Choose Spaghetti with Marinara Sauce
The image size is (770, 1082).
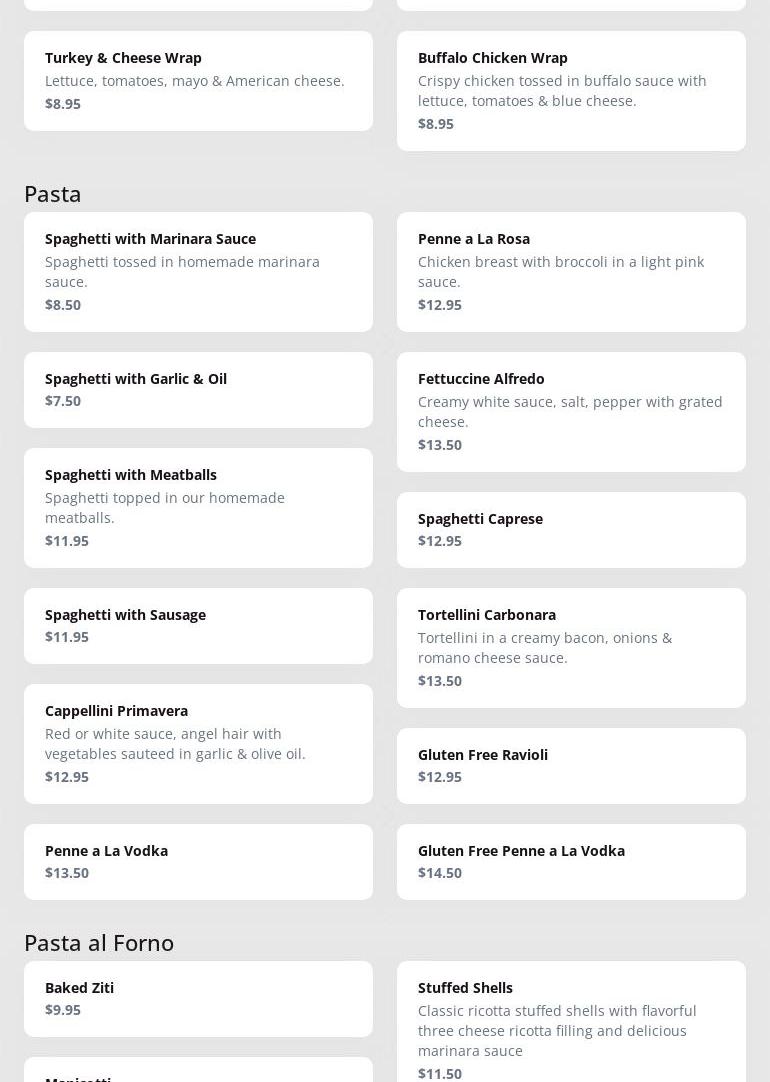click(198, 271)
